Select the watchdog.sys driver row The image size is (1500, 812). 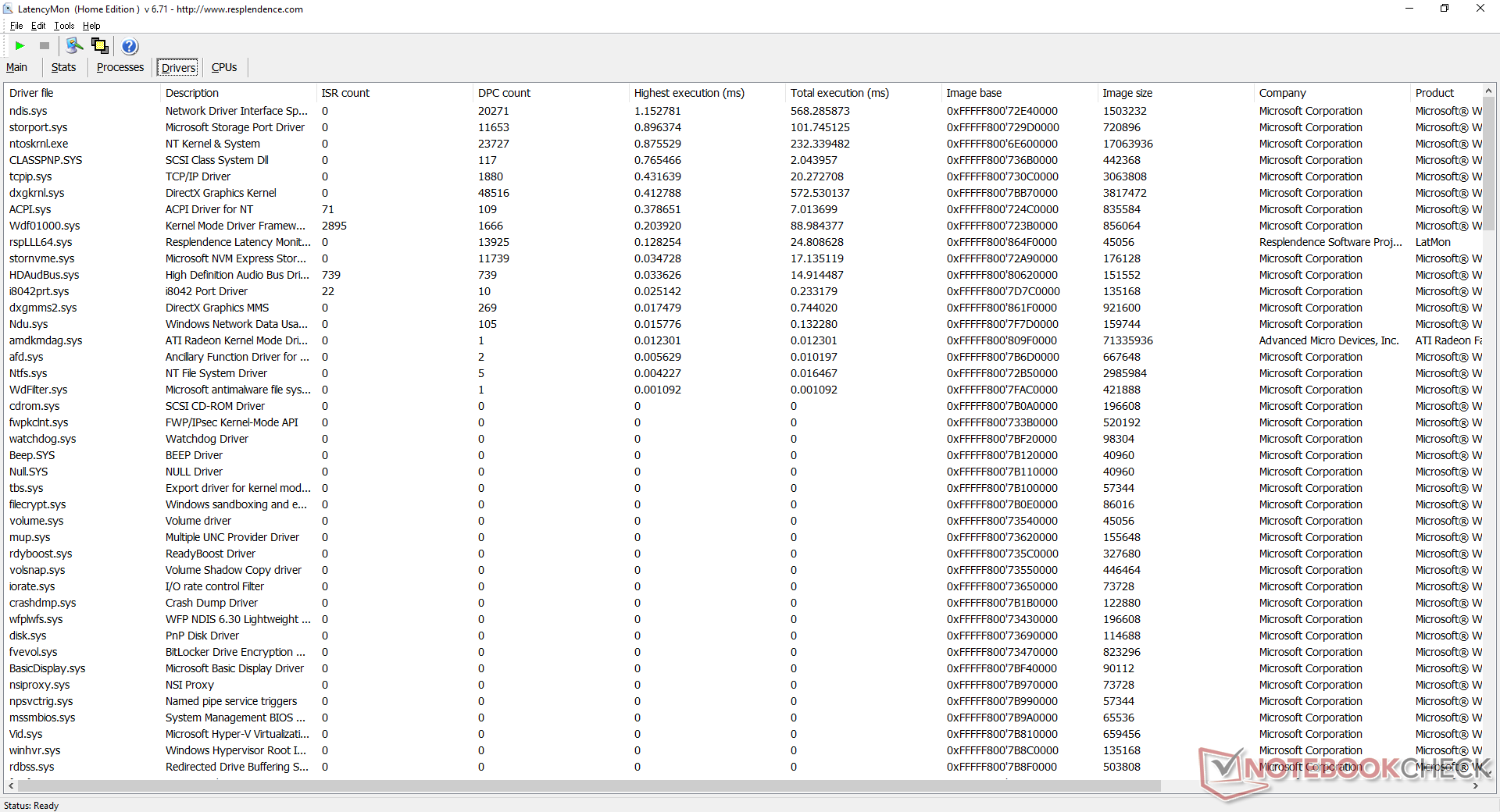click(743, 439)
